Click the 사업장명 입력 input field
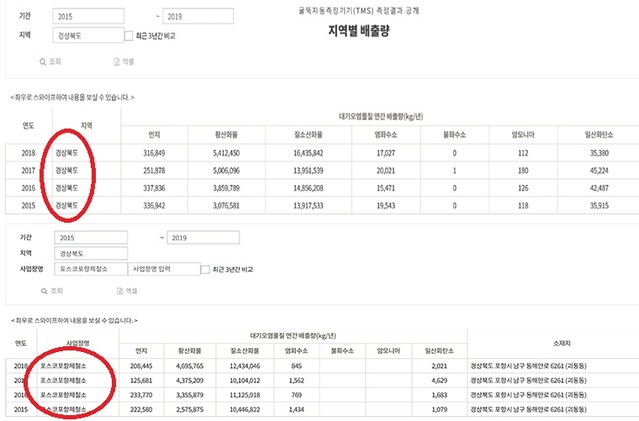 pos(164,269)
